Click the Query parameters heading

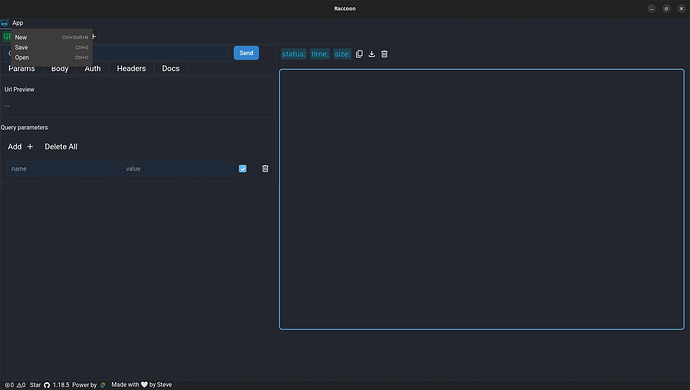(24, 128)
